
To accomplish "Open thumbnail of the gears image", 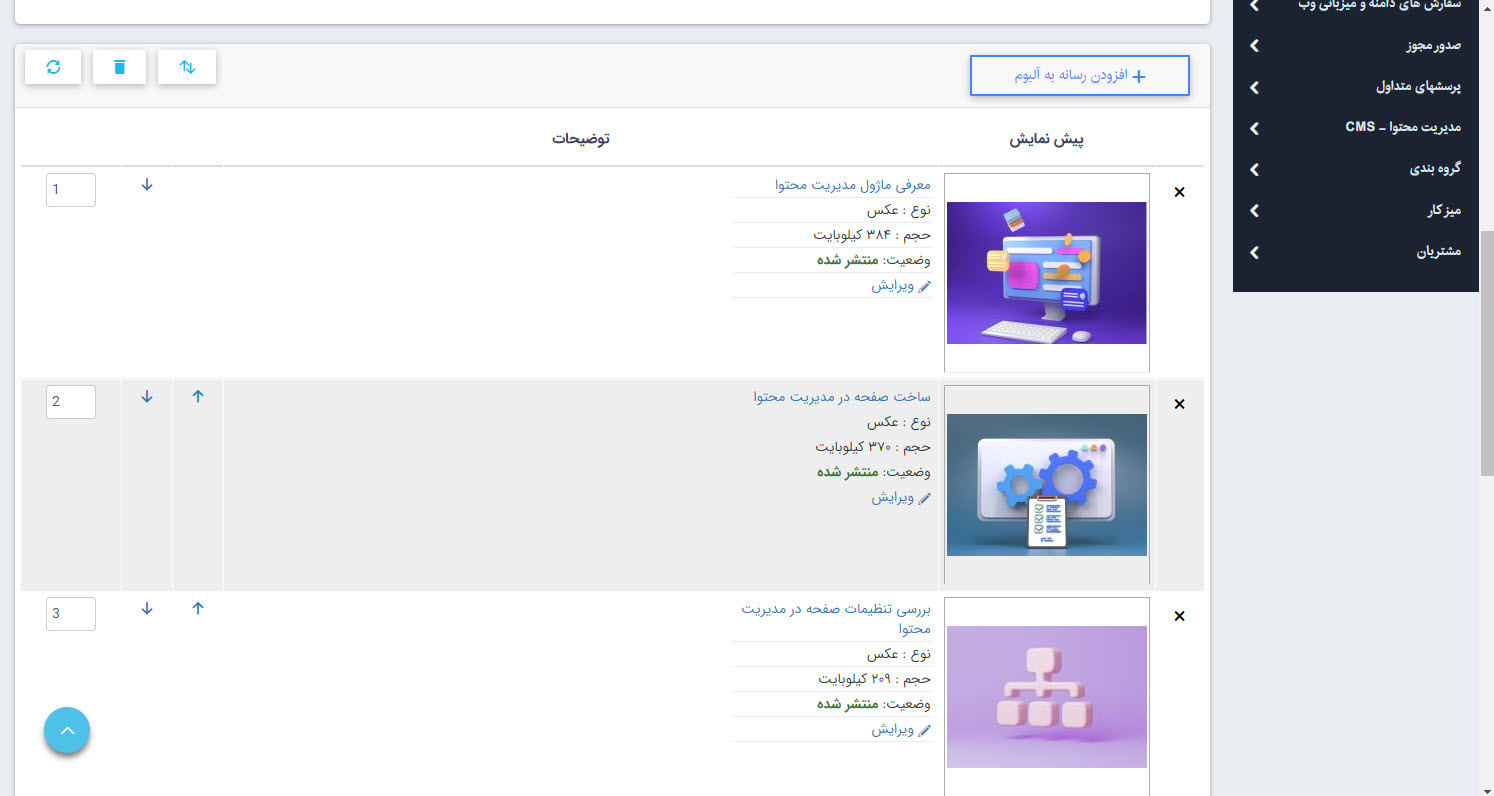I will click(1046, 485).
